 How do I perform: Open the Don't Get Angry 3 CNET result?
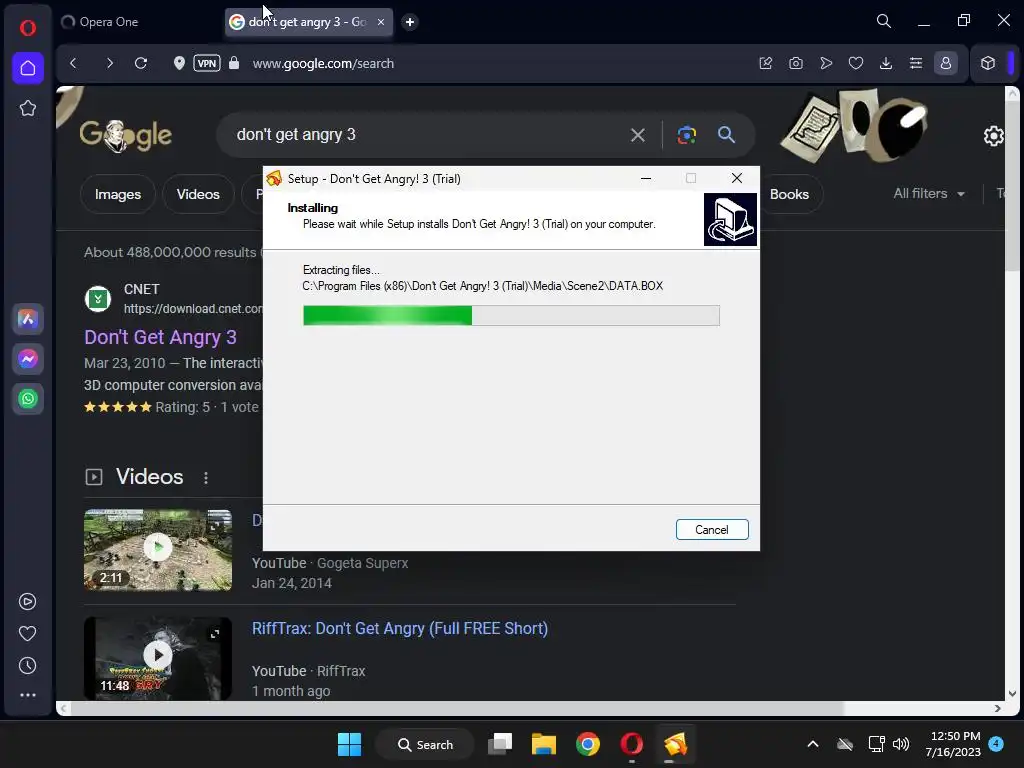pyautogui.click(x=160, y=337)
